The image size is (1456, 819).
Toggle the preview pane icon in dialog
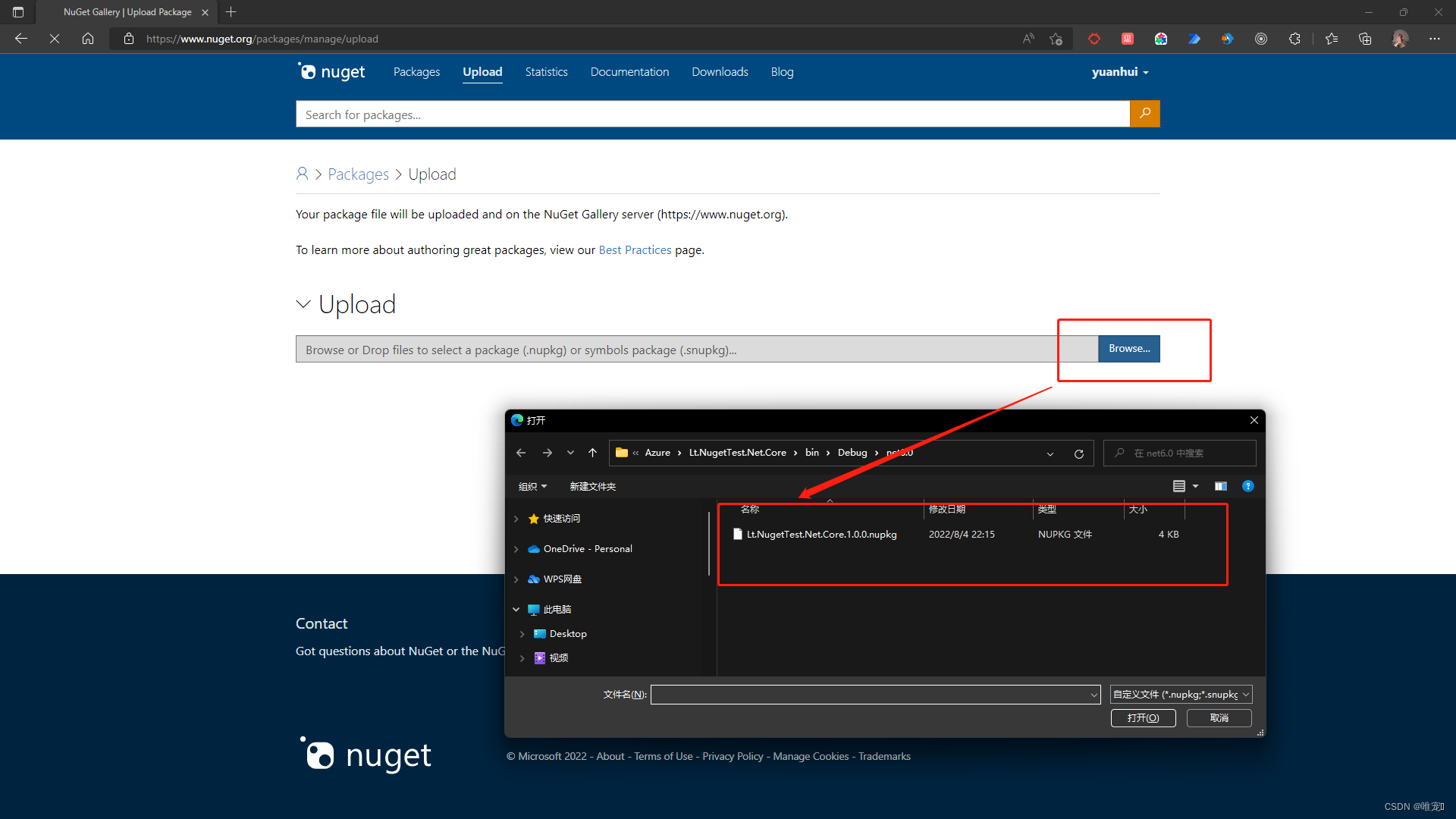1220,486
